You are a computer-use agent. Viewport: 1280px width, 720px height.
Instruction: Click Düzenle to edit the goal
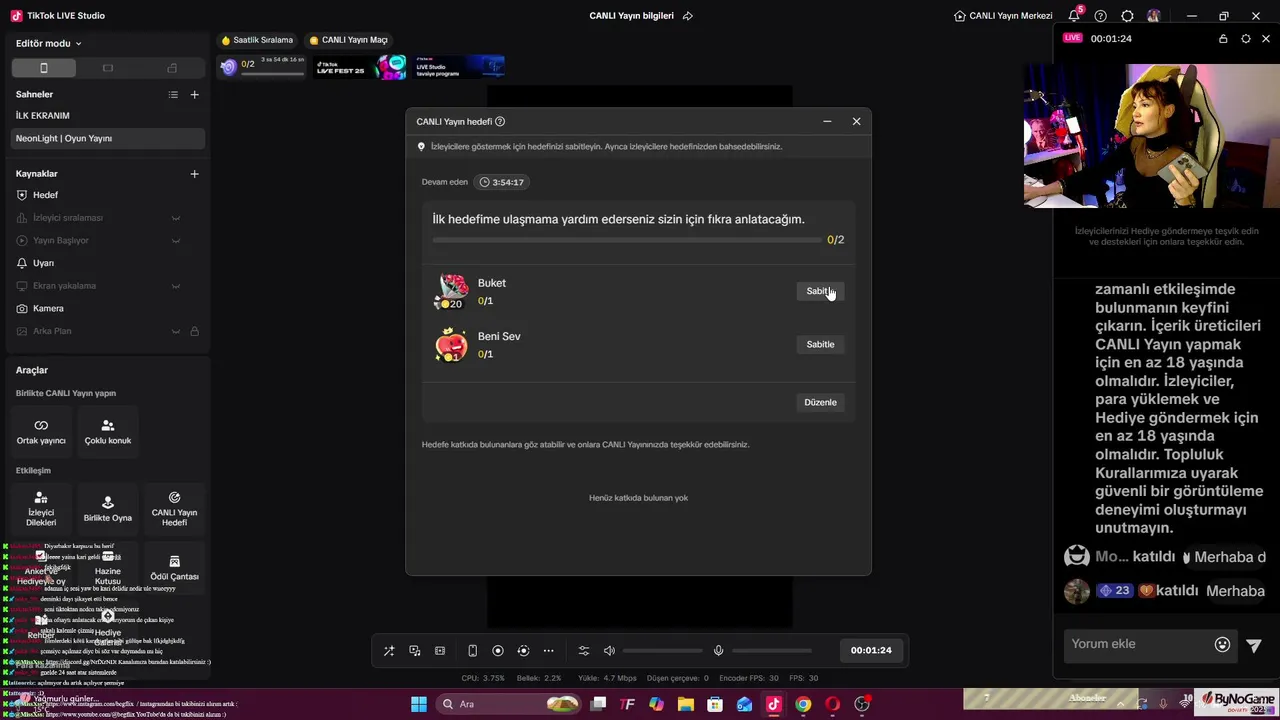[x=820, y=402]
